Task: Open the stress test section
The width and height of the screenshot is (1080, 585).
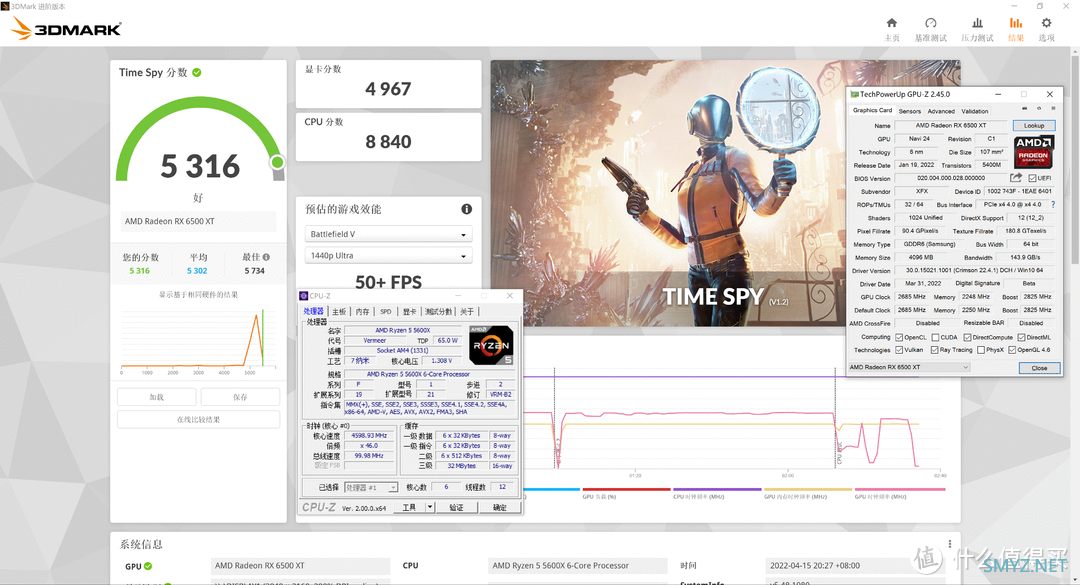Action: (x=977, y=29)
